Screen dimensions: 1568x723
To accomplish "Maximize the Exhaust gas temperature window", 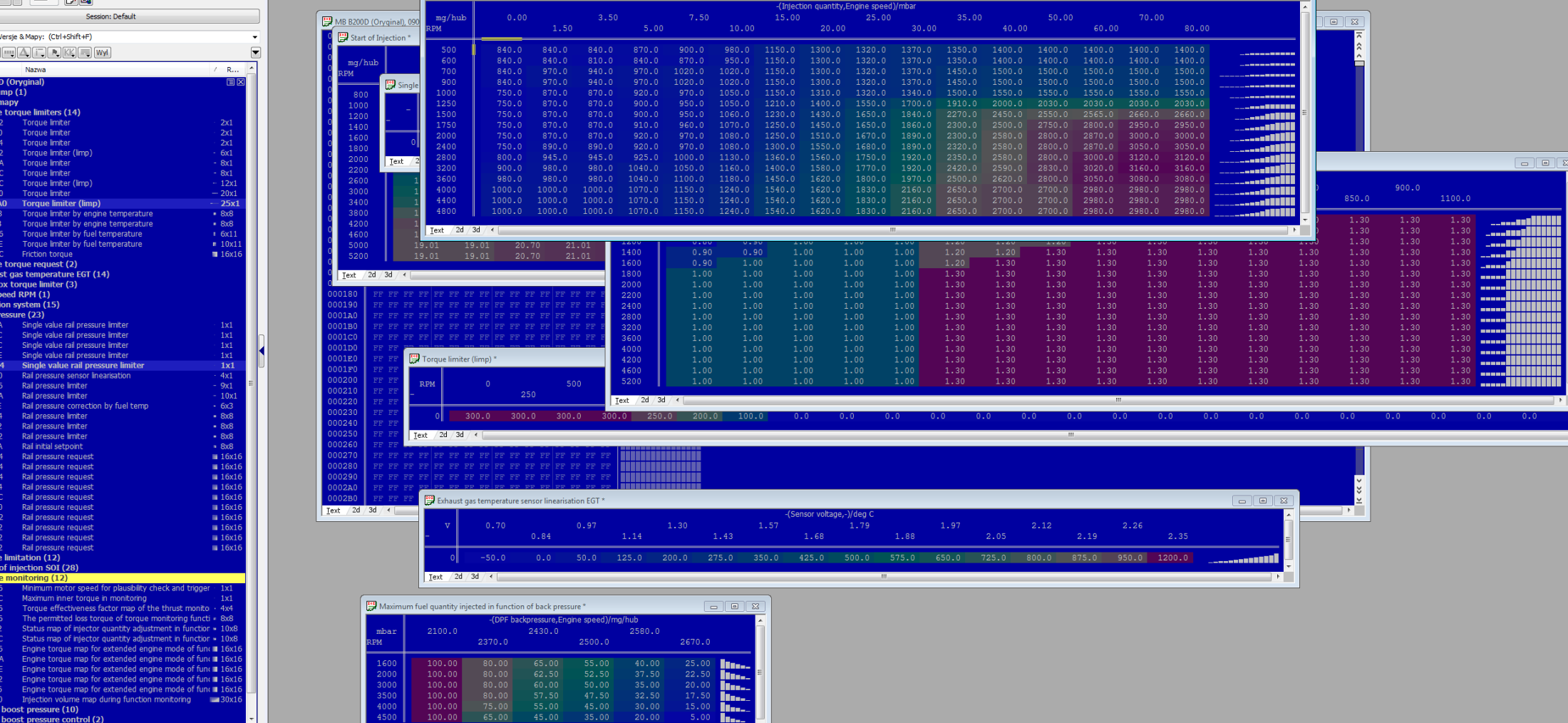I will tap(1262, 501).
